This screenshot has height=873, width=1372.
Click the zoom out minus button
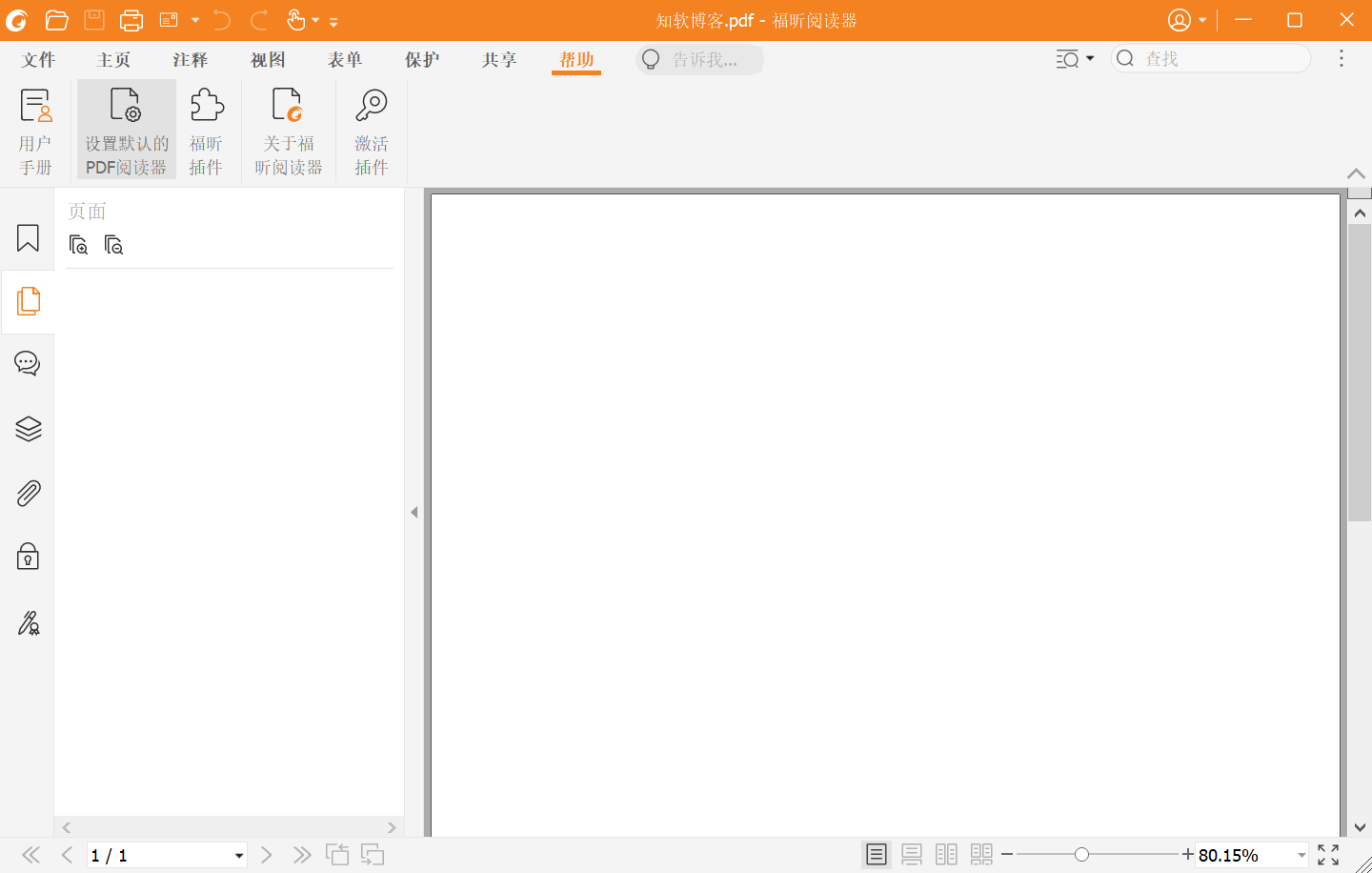[1007, 855]
